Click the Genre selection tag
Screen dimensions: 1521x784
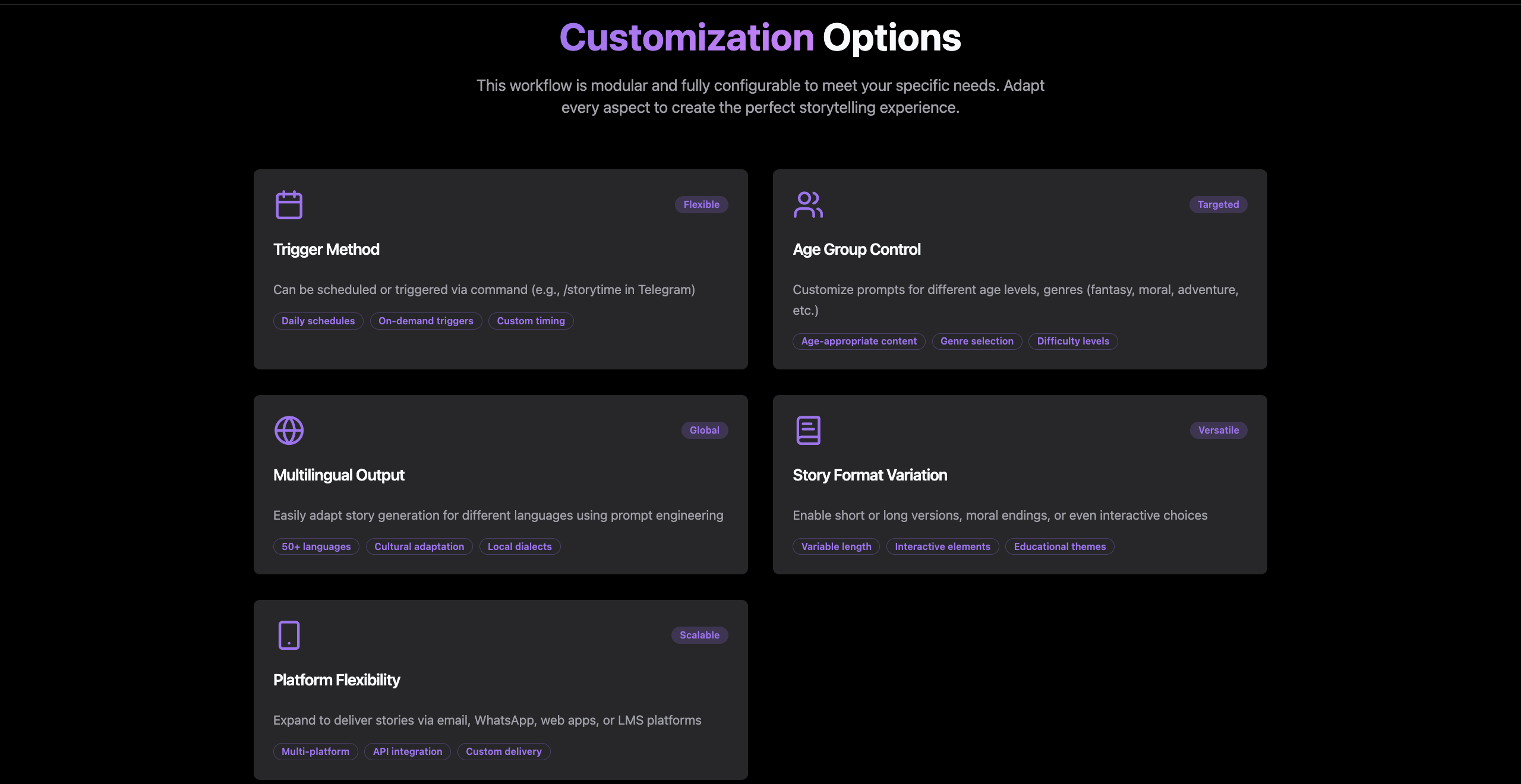[977, 341]
